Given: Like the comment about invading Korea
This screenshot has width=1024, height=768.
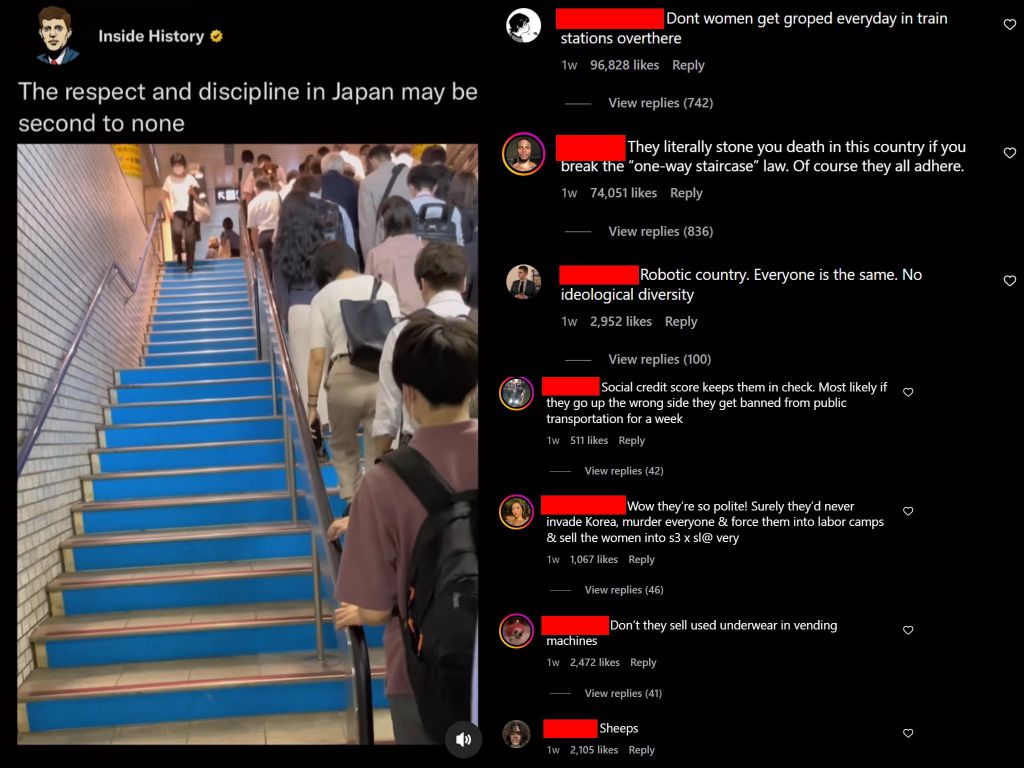Looking at the screenshot, I should pyautogui.click(x=908, y=511).
